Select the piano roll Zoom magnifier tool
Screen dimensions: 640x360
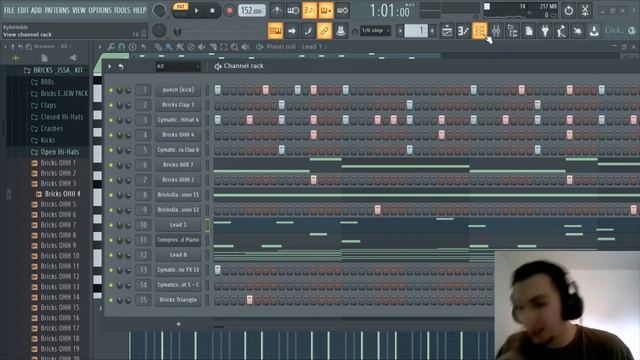[x=234, y=47]
